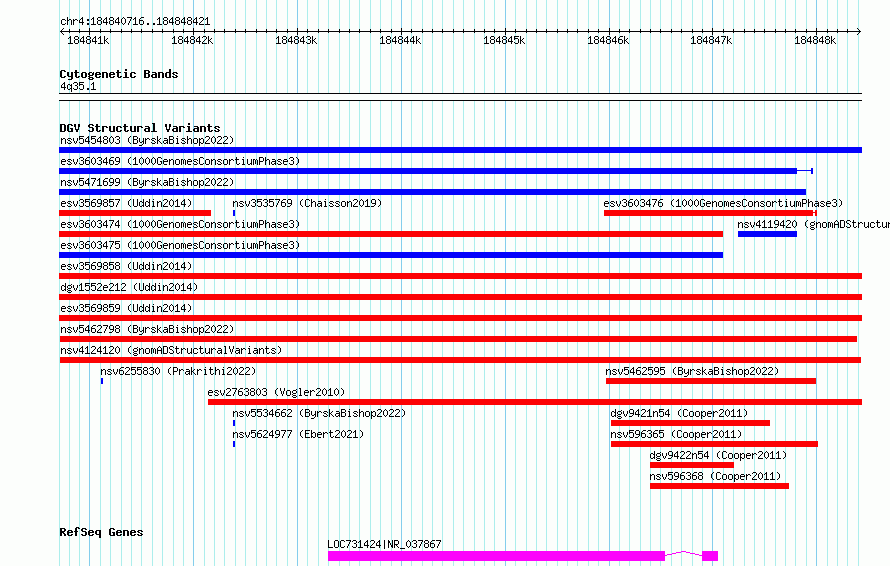Click the short blue nsv4119420 bar

coord(767,234)
